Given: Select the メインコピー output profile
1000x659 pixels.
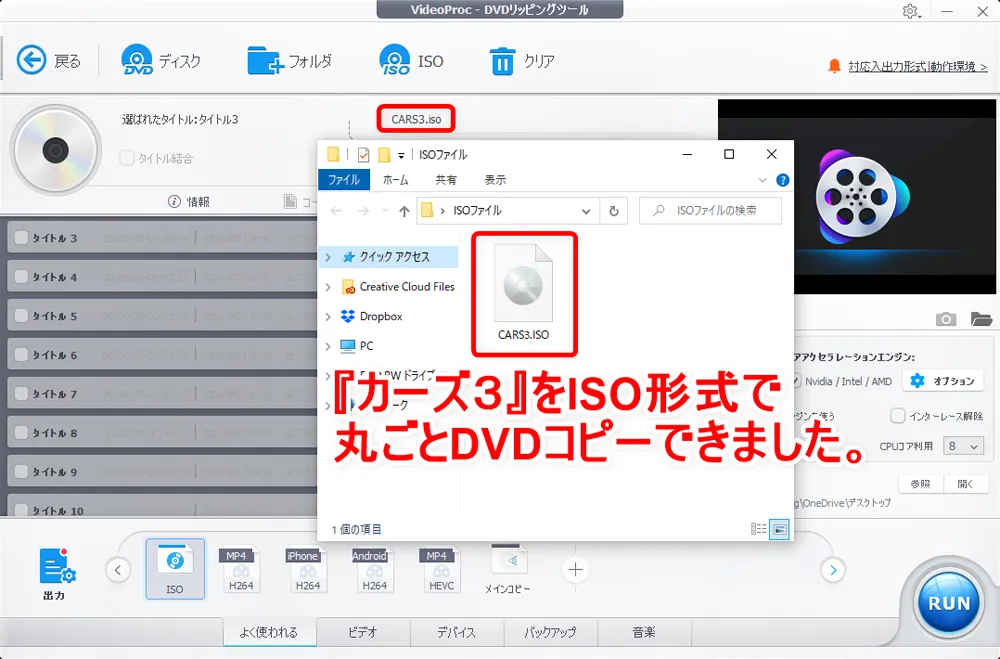Looking at the screenshot, I should point(508,569).
